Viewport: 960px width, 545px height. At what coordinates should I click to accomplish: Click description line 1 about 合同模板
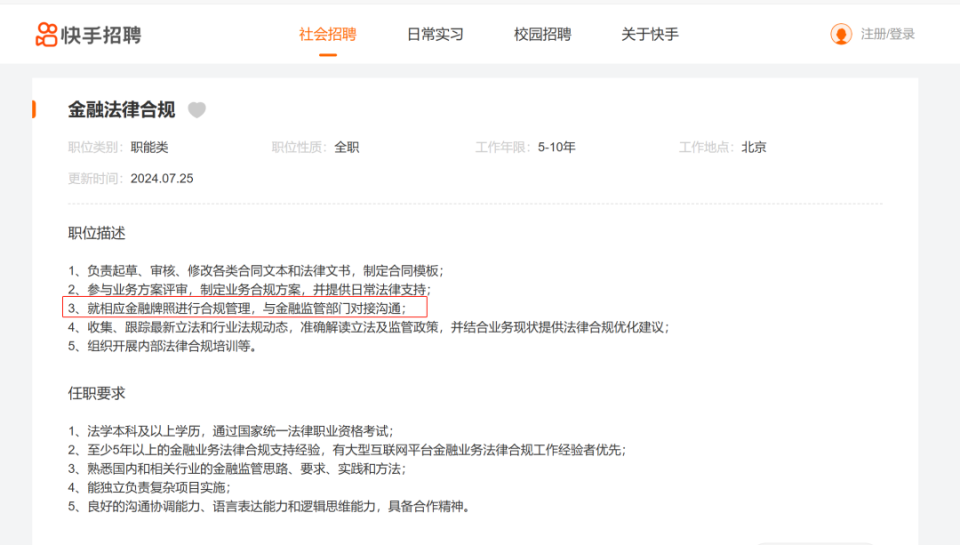coord(255,271)
